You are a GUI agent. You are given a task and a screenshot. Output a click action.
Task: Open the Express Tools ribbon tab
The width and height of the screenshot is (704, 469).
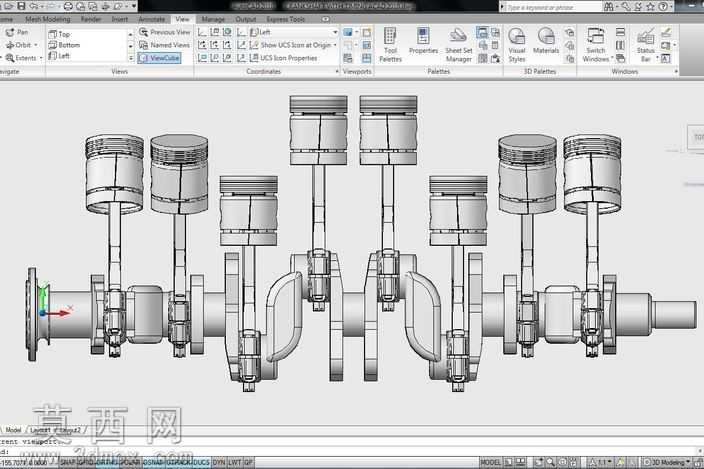[286, 19]
